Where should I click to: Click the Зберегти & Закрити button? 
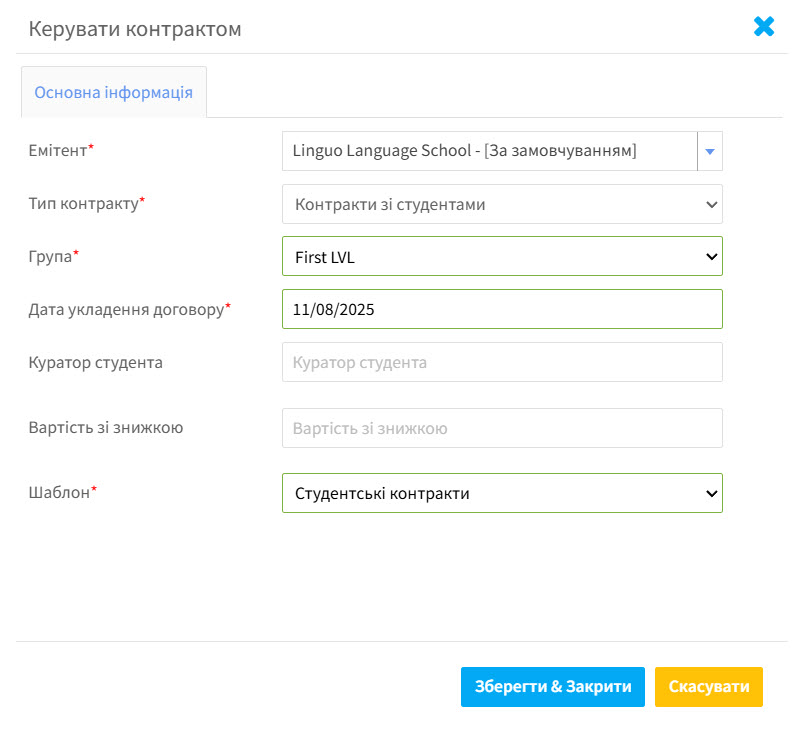tap(553, 687)
